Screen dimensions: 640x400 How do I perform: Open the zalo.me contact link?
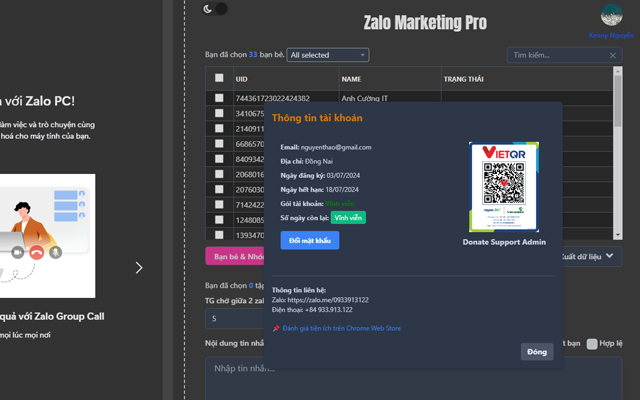pyautogui.click(x=328, y=300)
